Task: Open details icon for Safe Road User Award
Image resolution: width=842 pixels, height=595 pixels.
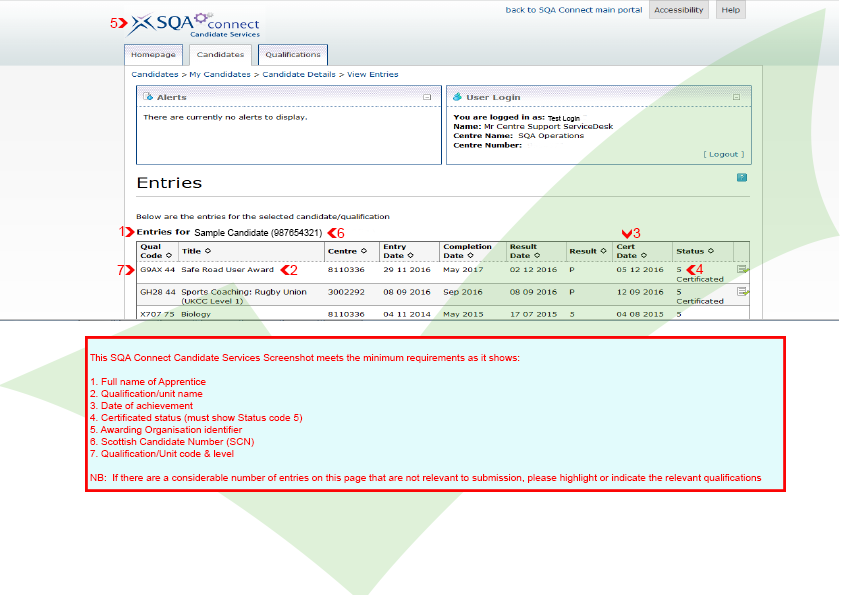Action: pos(742,269)
